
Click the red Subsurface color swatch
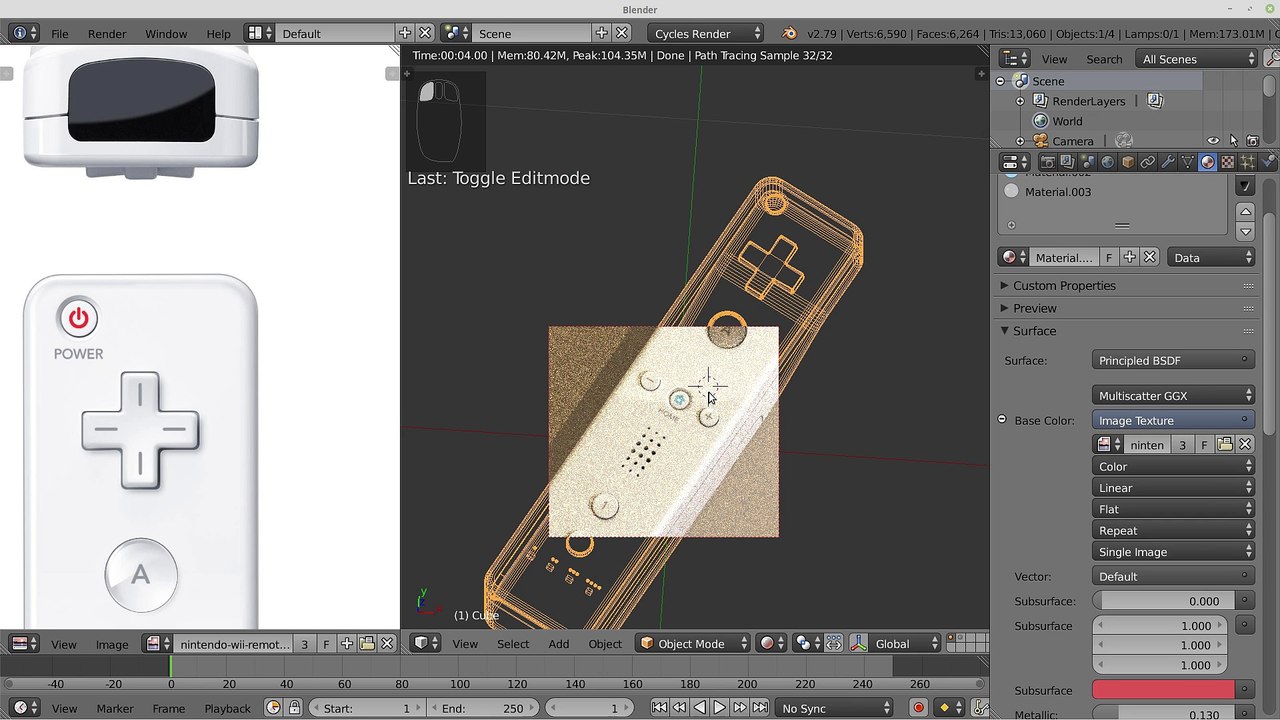click(1164, 690)
